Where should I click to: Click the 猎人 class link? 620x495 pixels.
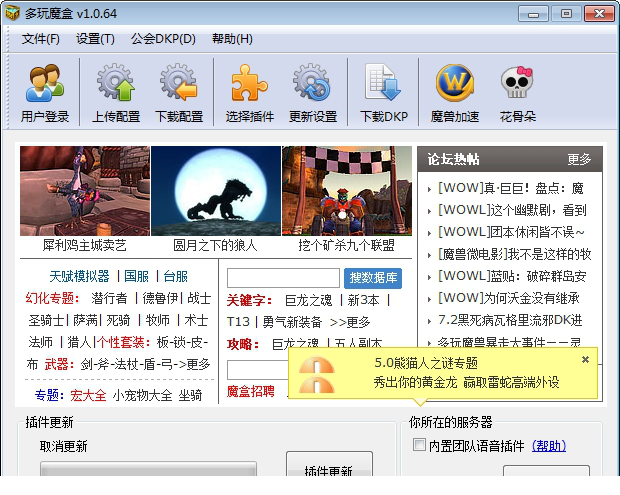pyautogui.click(x=79, y=342)
